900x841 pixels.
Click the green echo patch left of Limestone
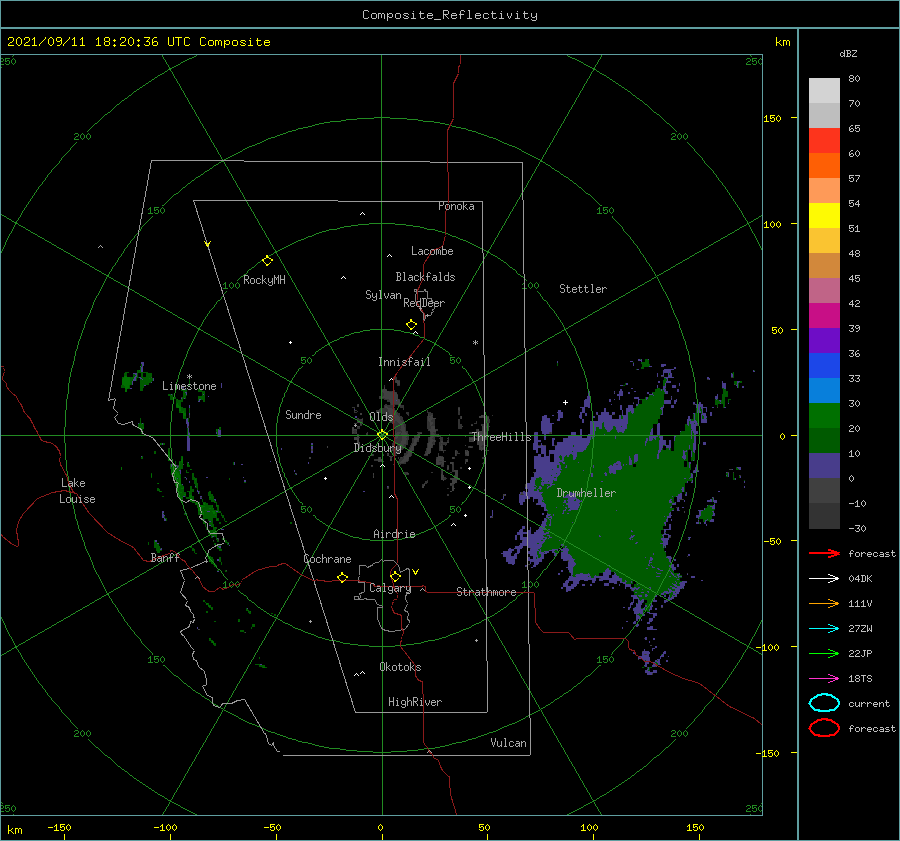(x=137, y=379)
